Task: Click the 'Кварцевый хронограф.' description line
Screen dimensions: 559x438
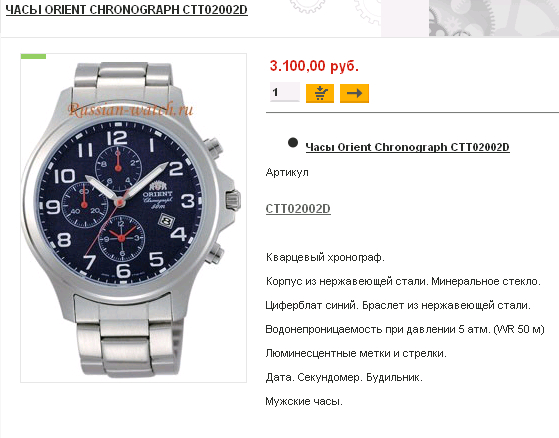Action: tap(325, 257)
